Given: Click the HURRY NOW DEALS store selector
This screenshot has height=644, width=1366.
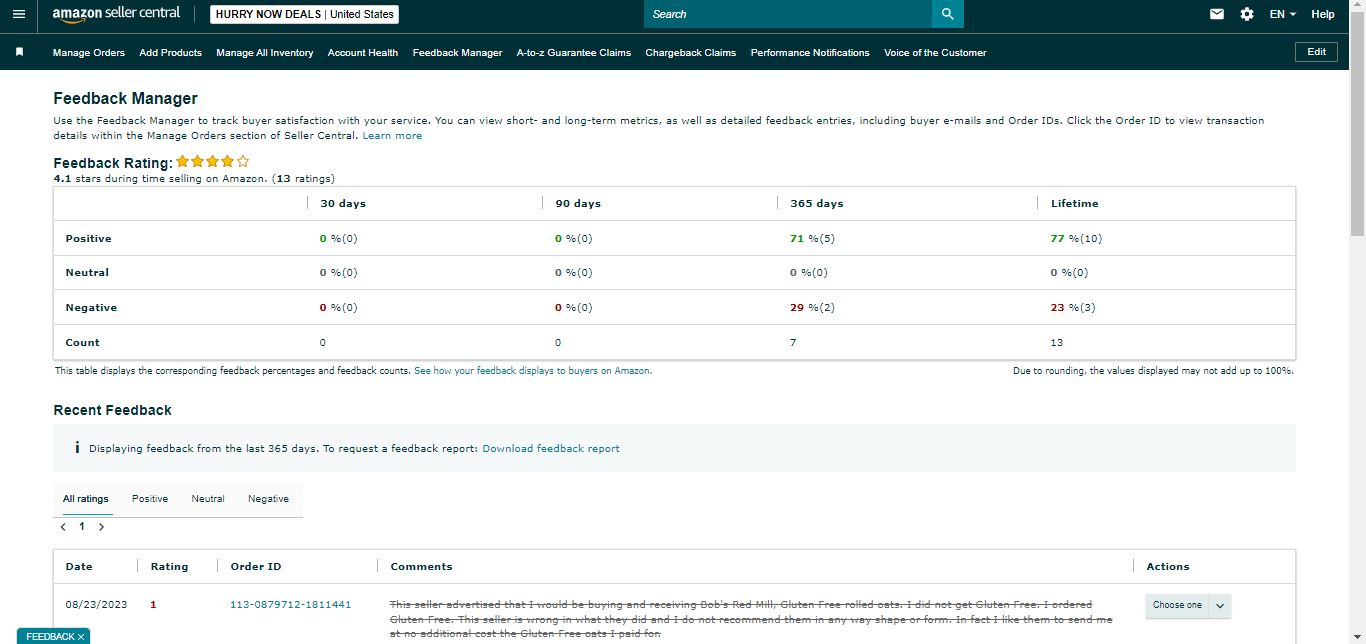Looking at the screenshot, I should coord(305,14).
